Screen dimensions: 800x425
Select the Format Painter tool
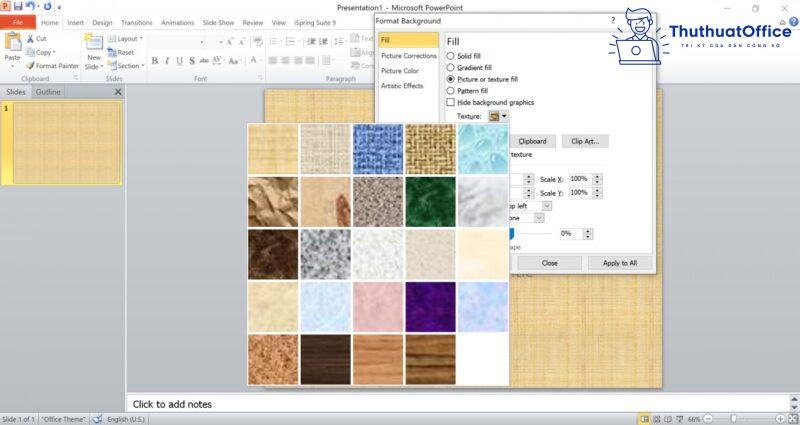28,66
